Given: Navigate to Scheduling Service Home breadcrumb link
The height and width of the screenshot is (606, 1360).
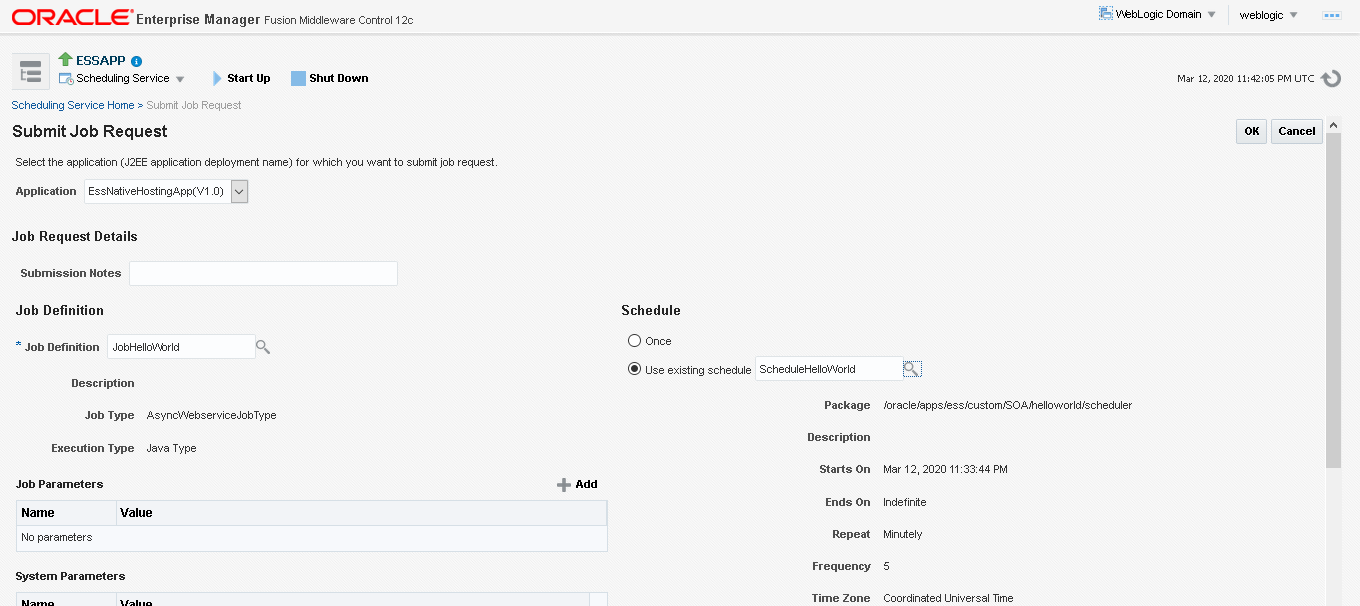Looking at the screenshot, I should point(73,104).
